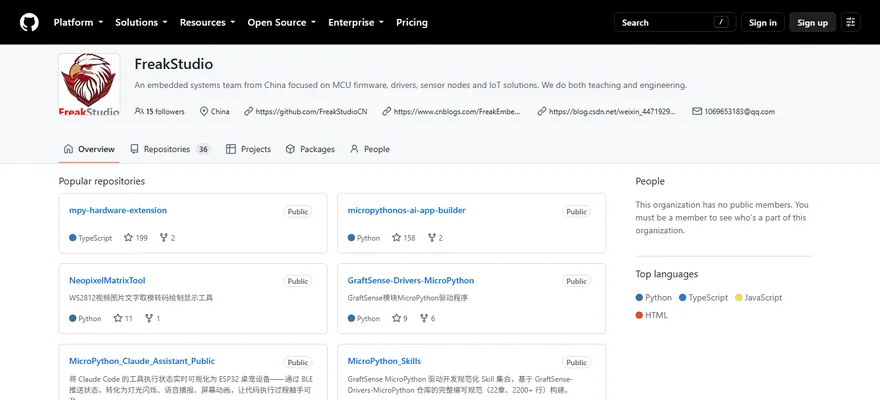Open the MicroPython_Skills repository
The height and width of the screenshot is (400, 880).
click(384, 361)
